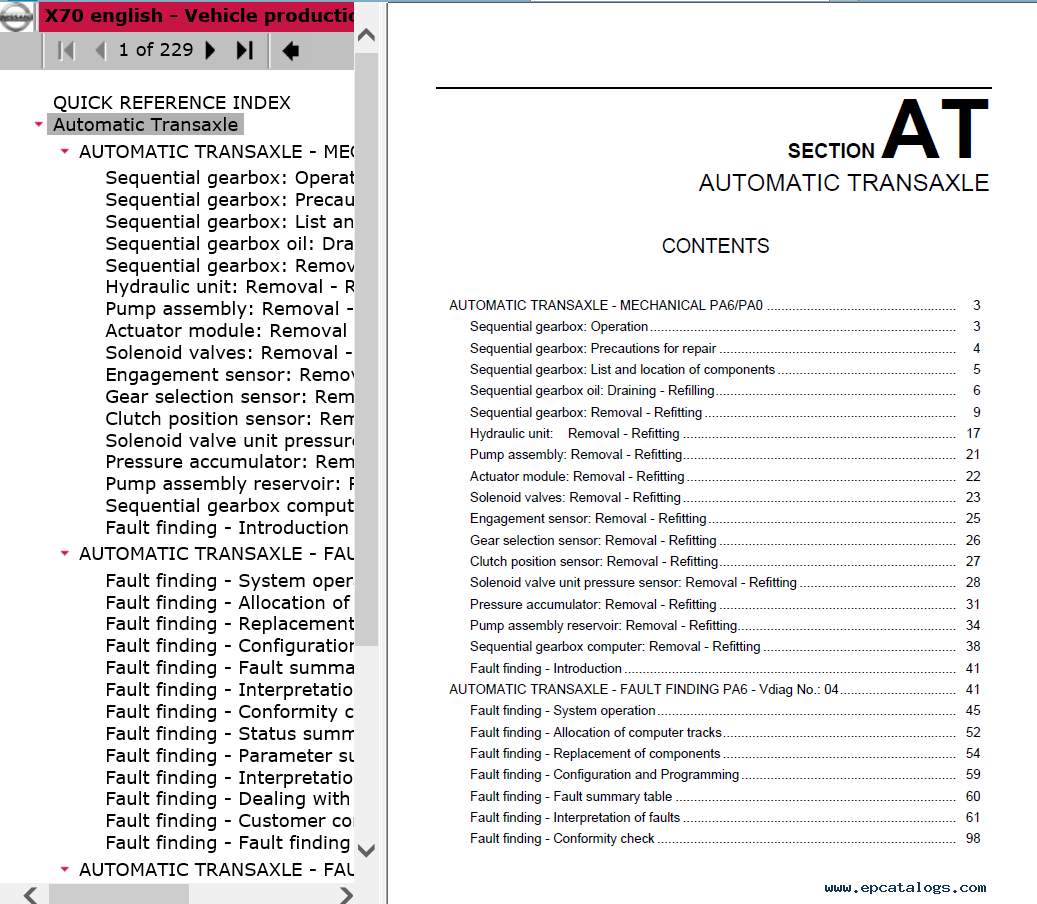Viewport: 1037px width, 904px height.
Task: Open Fault finding - Conformity check contents link
Action: [x=562, y=838]
